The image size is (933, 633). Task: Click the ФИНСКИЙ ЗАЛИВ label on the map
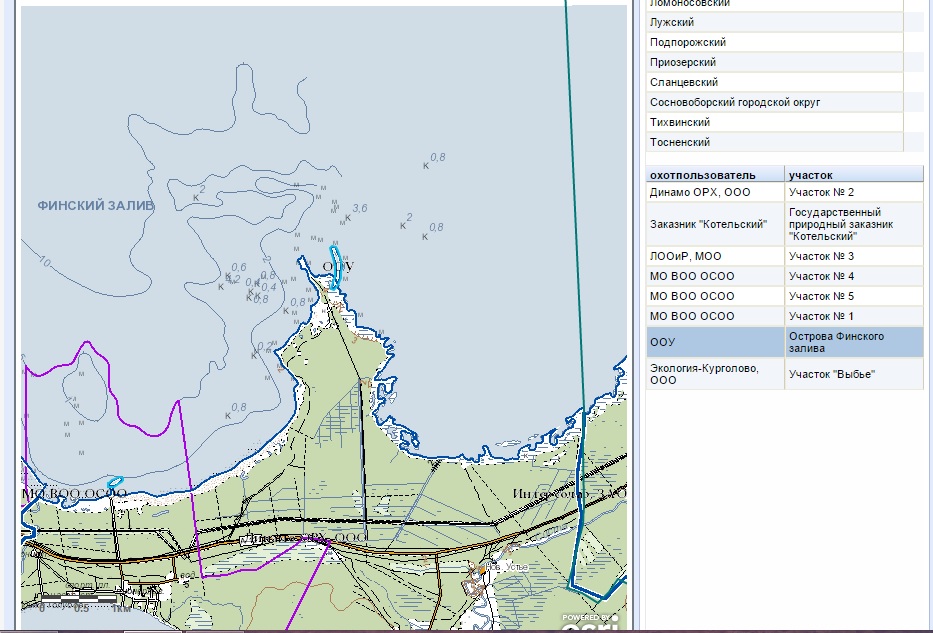point(96,205)
